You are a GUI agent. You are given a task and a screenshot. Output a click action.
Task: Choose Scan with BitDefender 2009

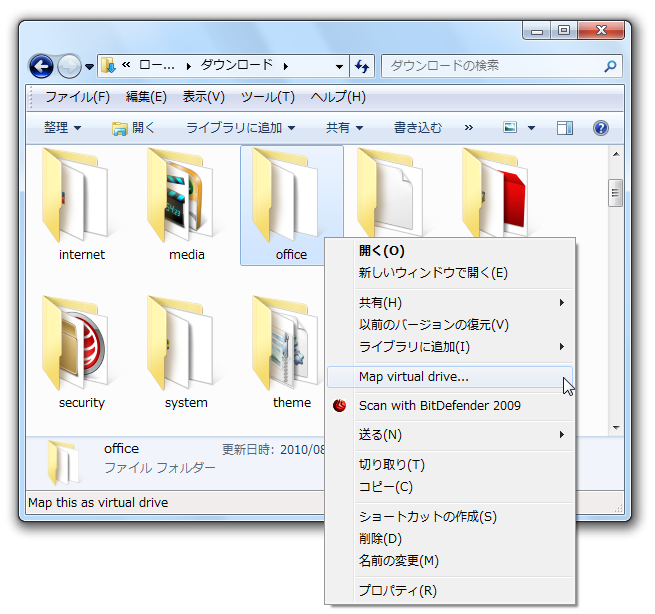tap(450, 406)
